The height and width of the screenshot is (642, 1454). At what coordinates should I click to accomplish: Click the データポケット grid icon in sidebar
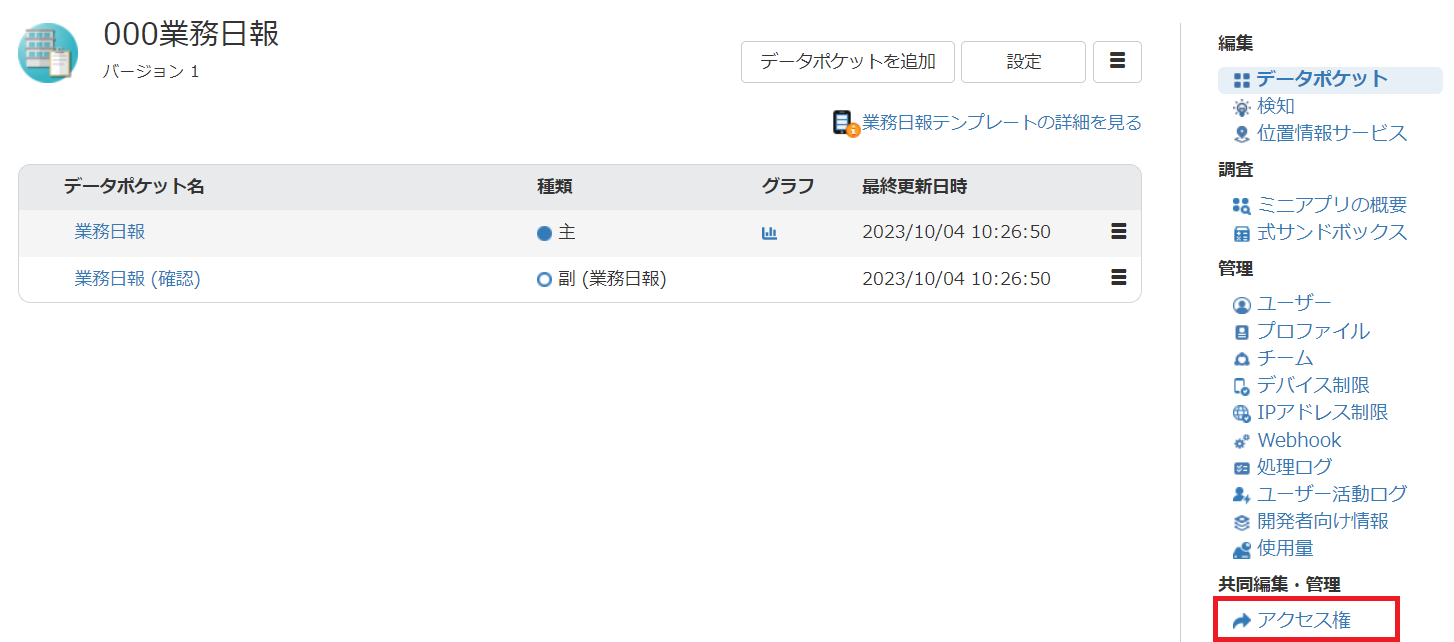click(1242, 80)
